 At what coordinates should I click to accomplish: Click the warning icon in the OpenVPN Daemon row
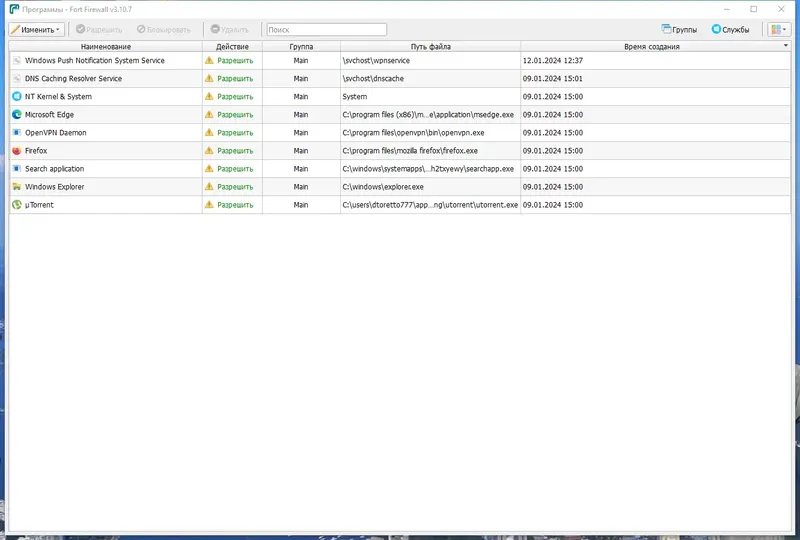click(209, 132)
